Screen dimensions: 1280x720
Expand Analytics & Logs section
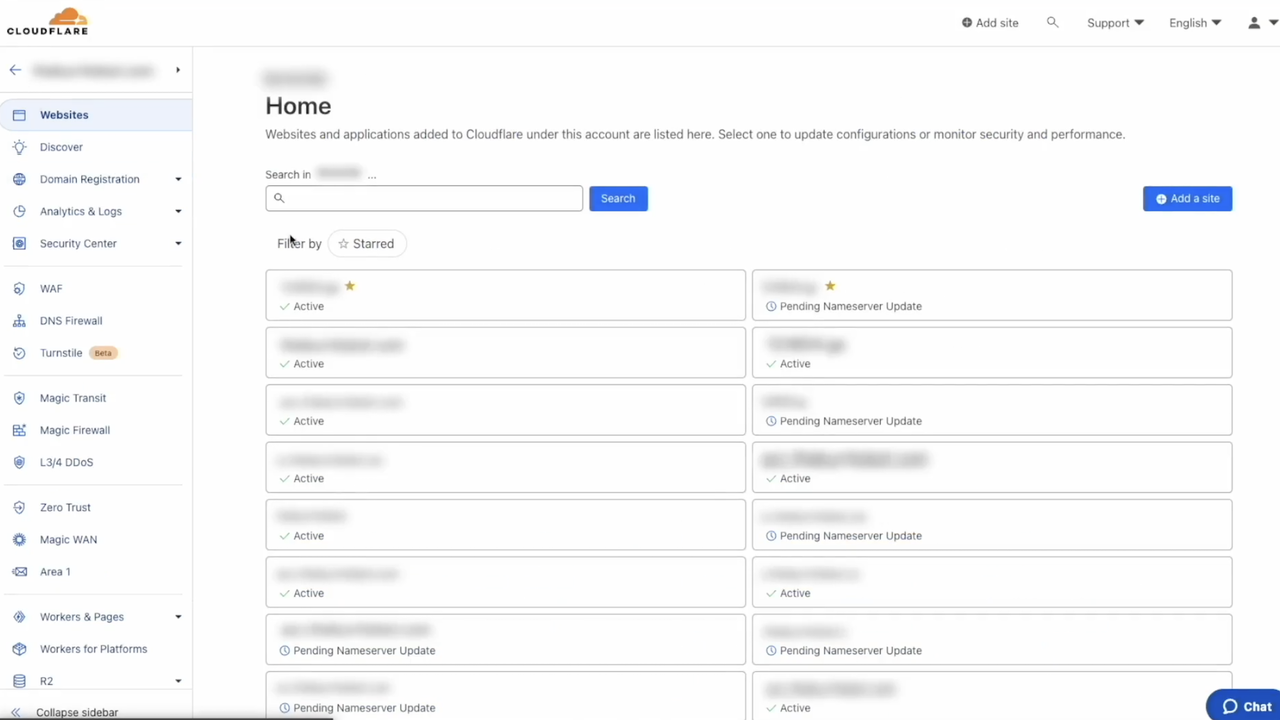178,212
